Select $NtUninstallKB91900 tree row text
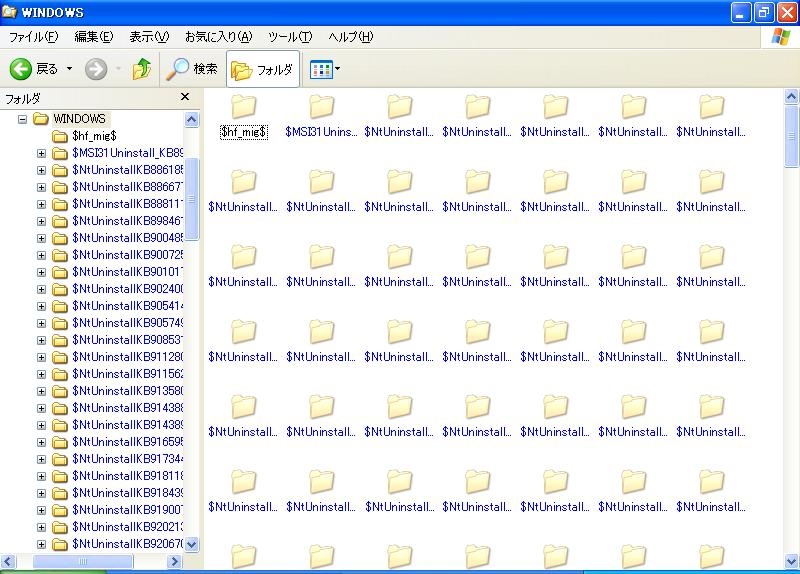 click(x=128, y=510)
